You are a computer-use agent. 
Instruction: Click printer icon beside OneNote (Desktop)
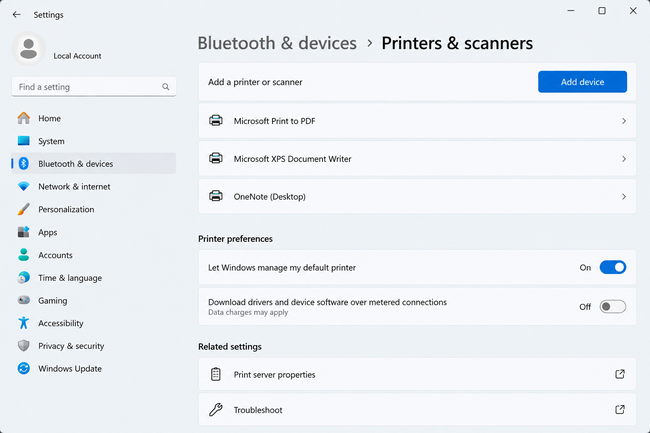[x=216, y=196]
